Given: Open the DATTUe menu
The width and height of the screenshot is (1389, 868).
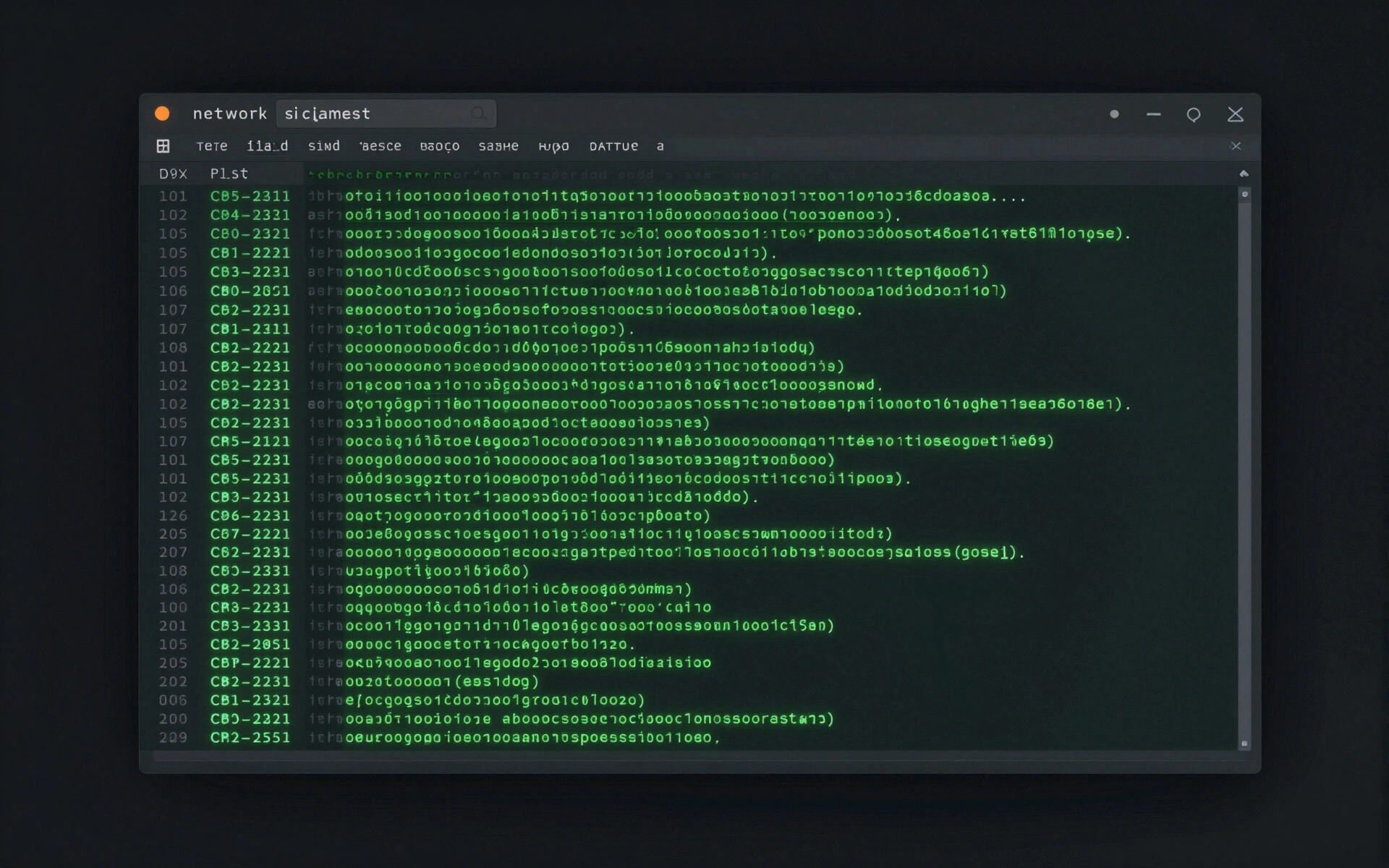Looking at the screenshot, I should click(613, 146).
